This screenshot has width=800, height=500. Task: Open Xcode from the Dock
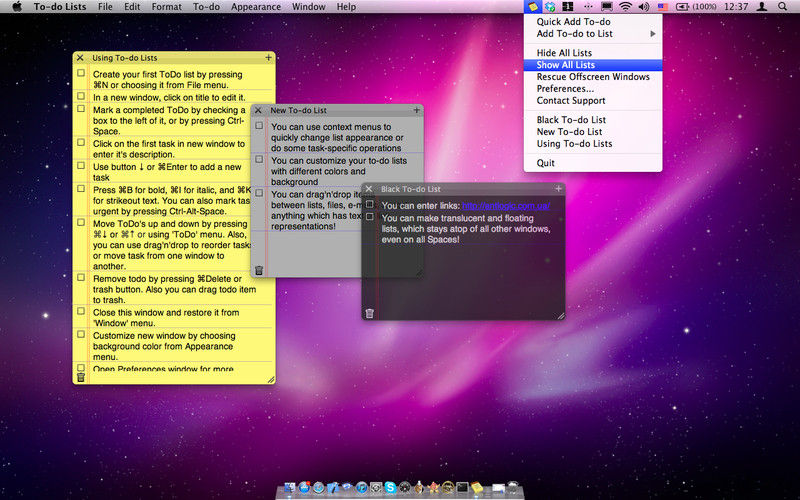click(x=333, y=487)
